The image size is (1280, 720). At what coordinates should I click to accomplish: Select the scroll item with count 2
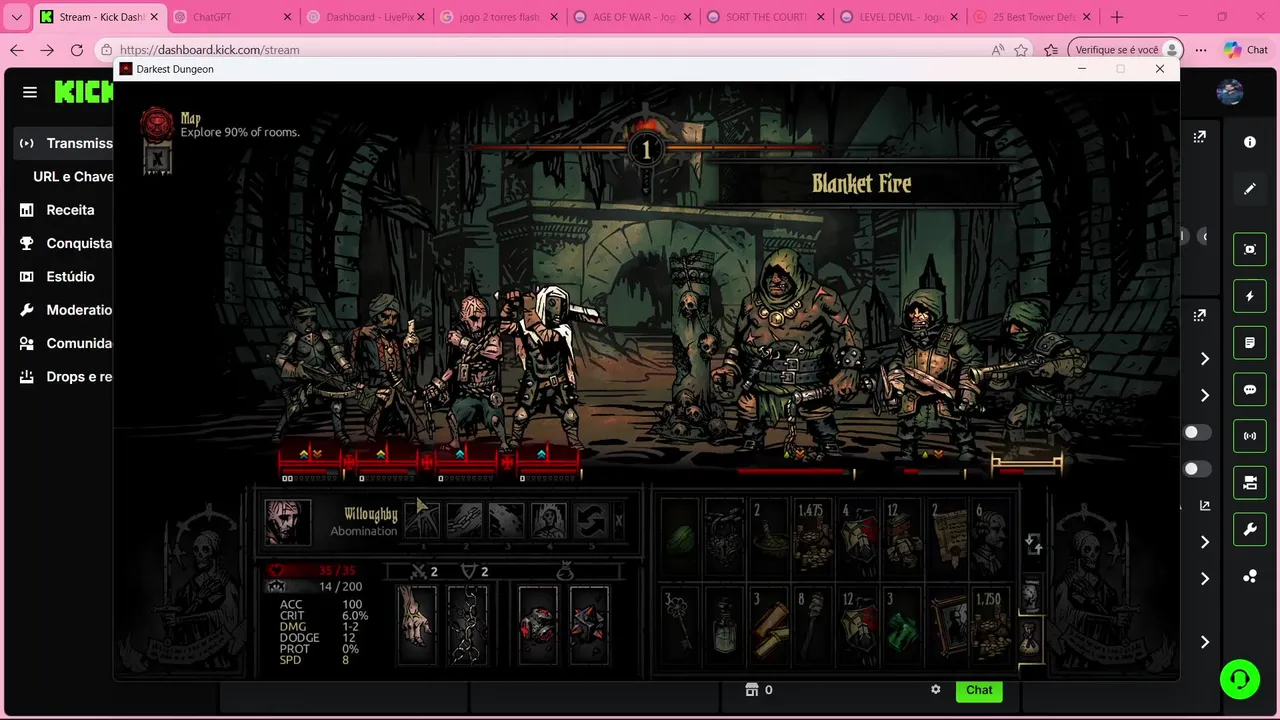point(947,538)
